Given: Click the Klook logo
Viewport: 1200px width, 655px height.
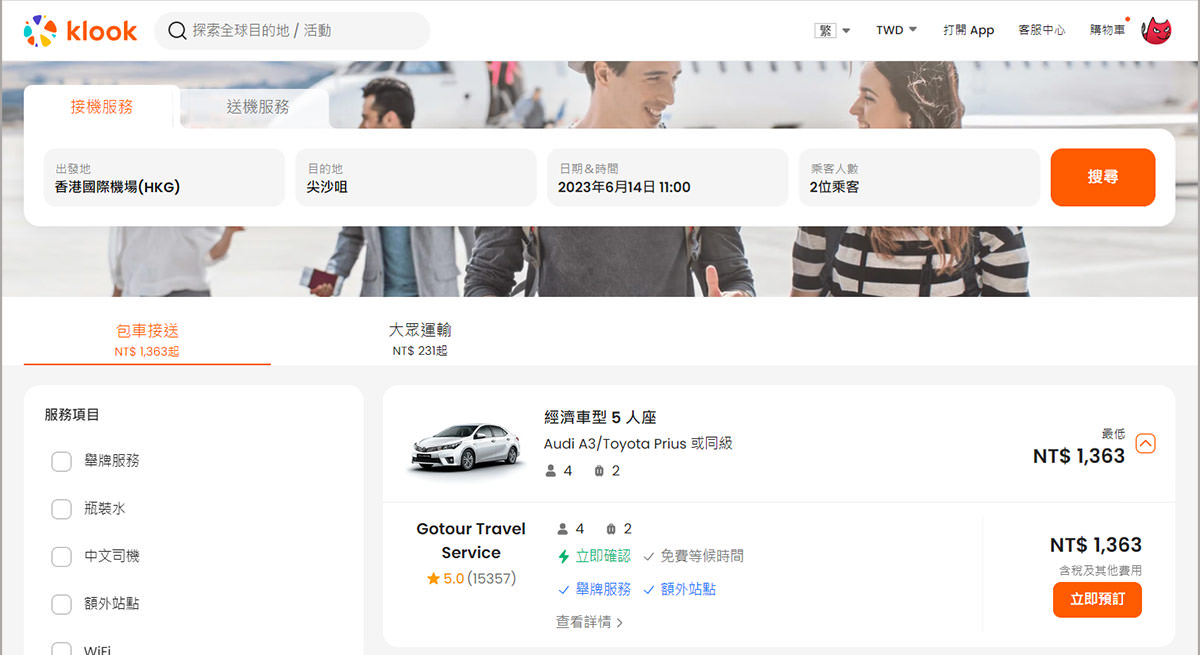Looking at the screenshot, I should coord(80,31).
